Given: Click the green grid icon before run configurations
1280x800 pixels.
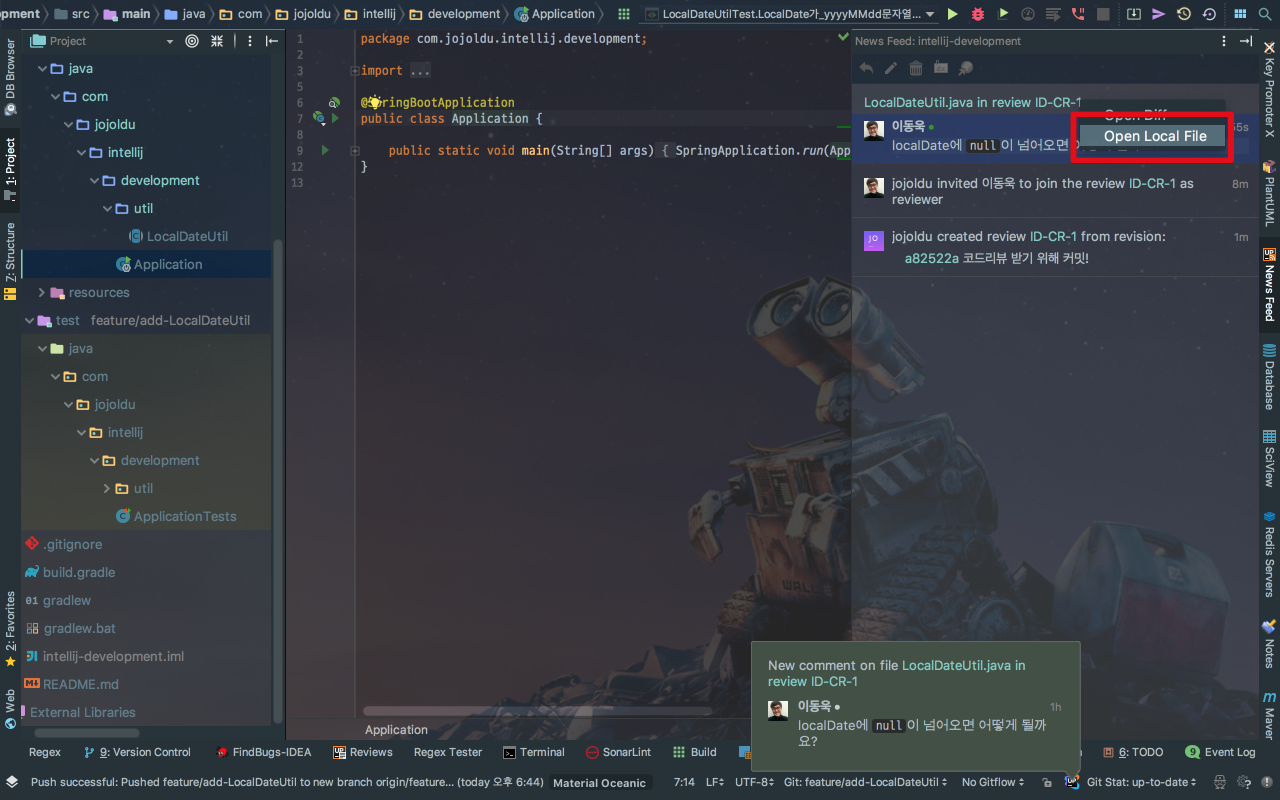Looking at the screenshot, I should [624, 14].
